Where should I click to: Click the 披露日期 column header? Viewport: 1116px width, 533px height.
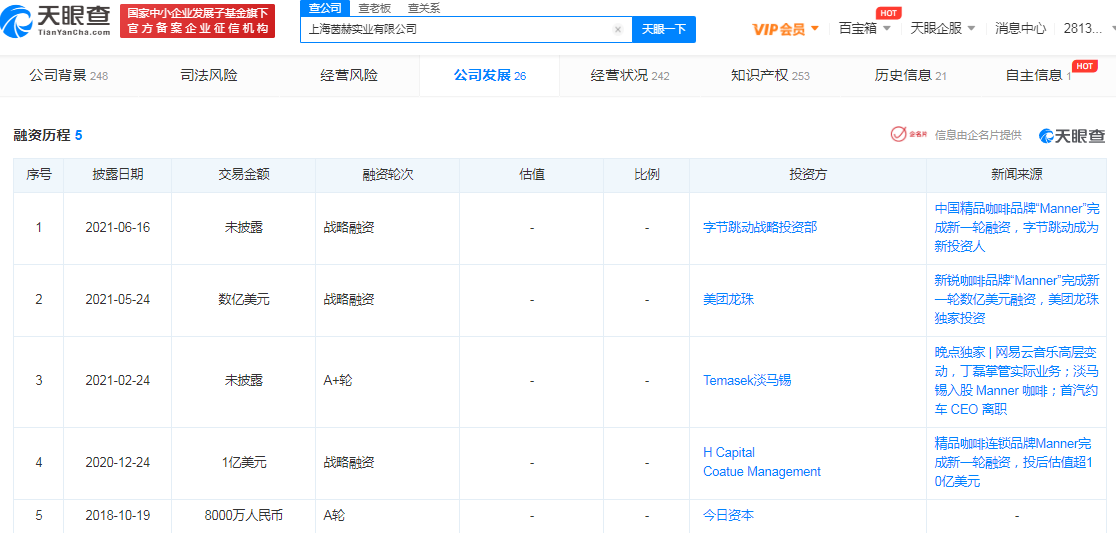pos(117,175)
